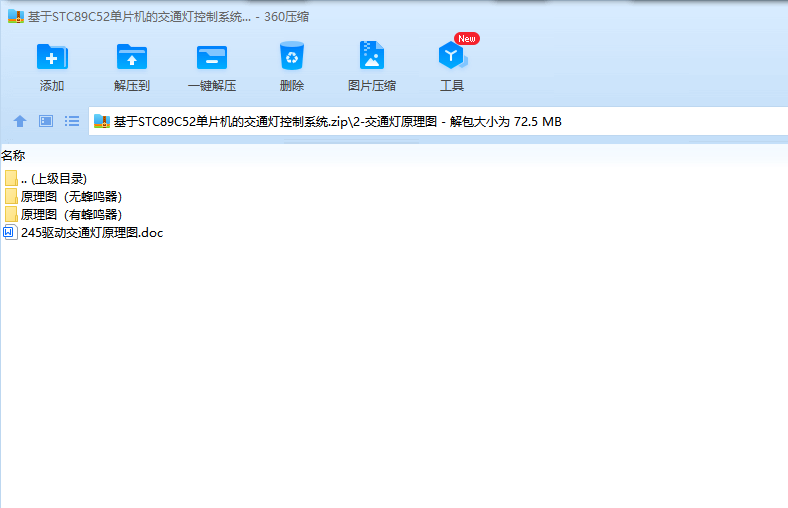Screen dimensions: 788x508
Task: Open the 工具 (Tools) hexagon icon
Action: pyautogui.click(x=452, y=55)
